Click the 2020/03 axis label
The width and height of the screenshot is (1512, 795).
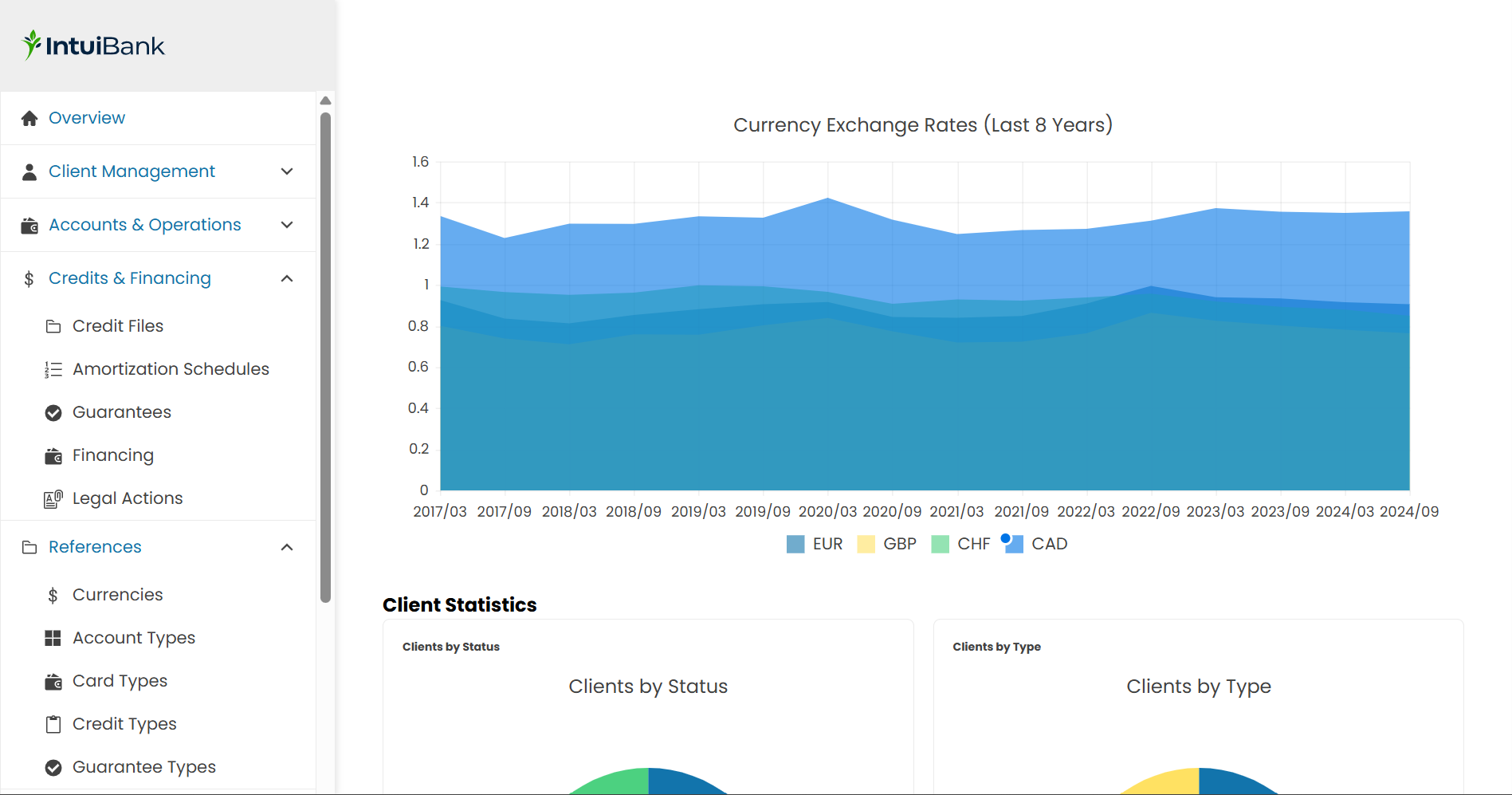[x=828, y=512]
